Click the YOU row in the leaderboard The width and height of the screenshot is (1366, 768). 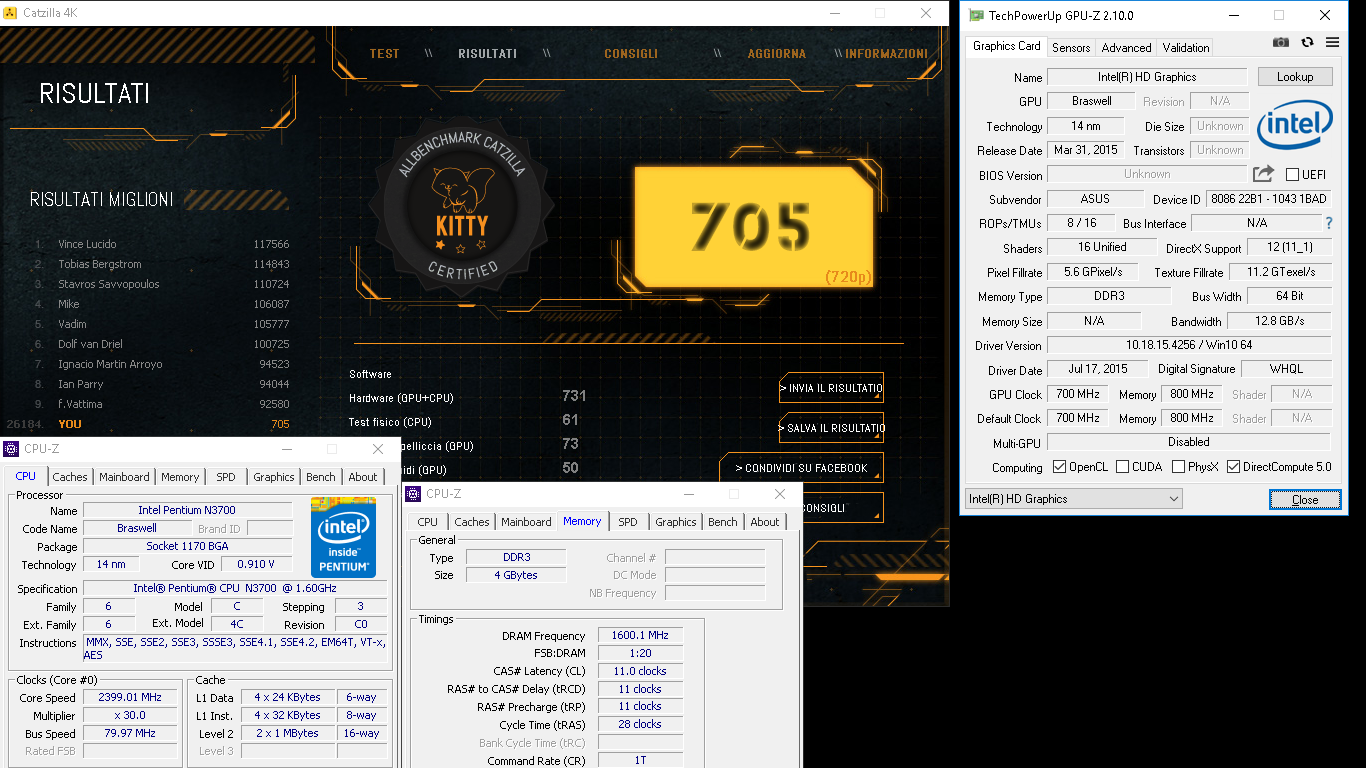[x=148, y=424]
